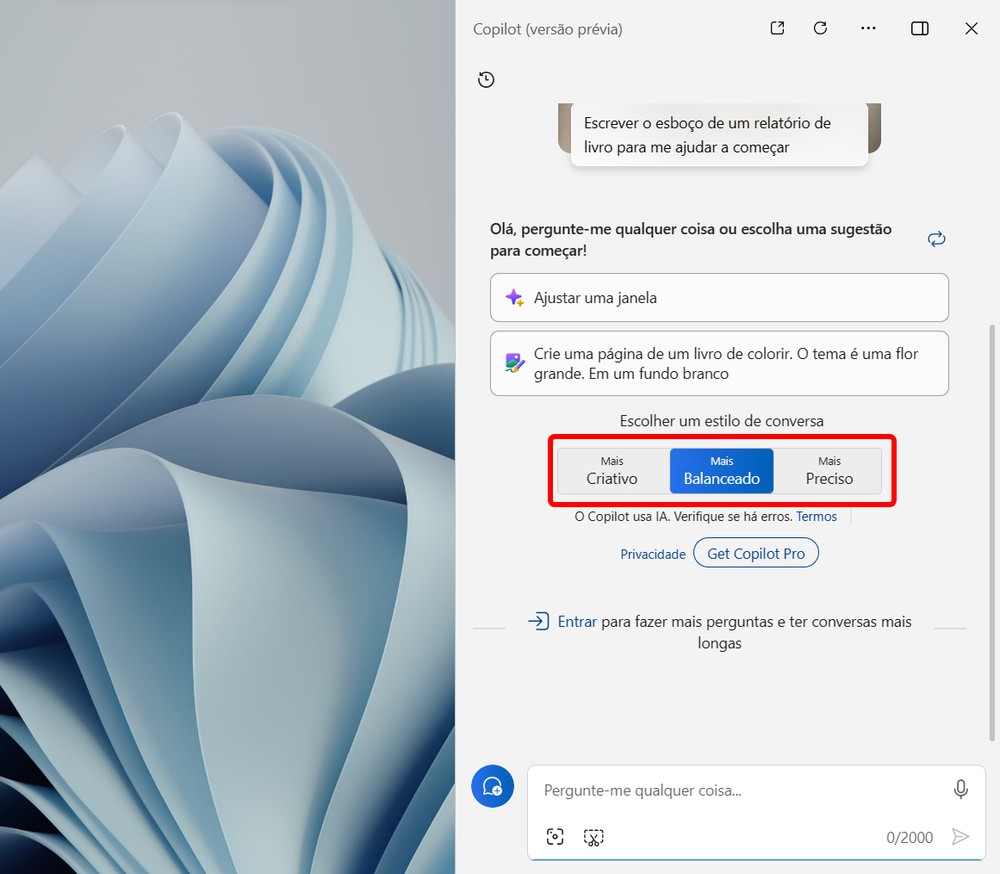This screenshot has width=1000, height=874.
Task: Start a new topic with the blue icon
Action: (492, 787)
